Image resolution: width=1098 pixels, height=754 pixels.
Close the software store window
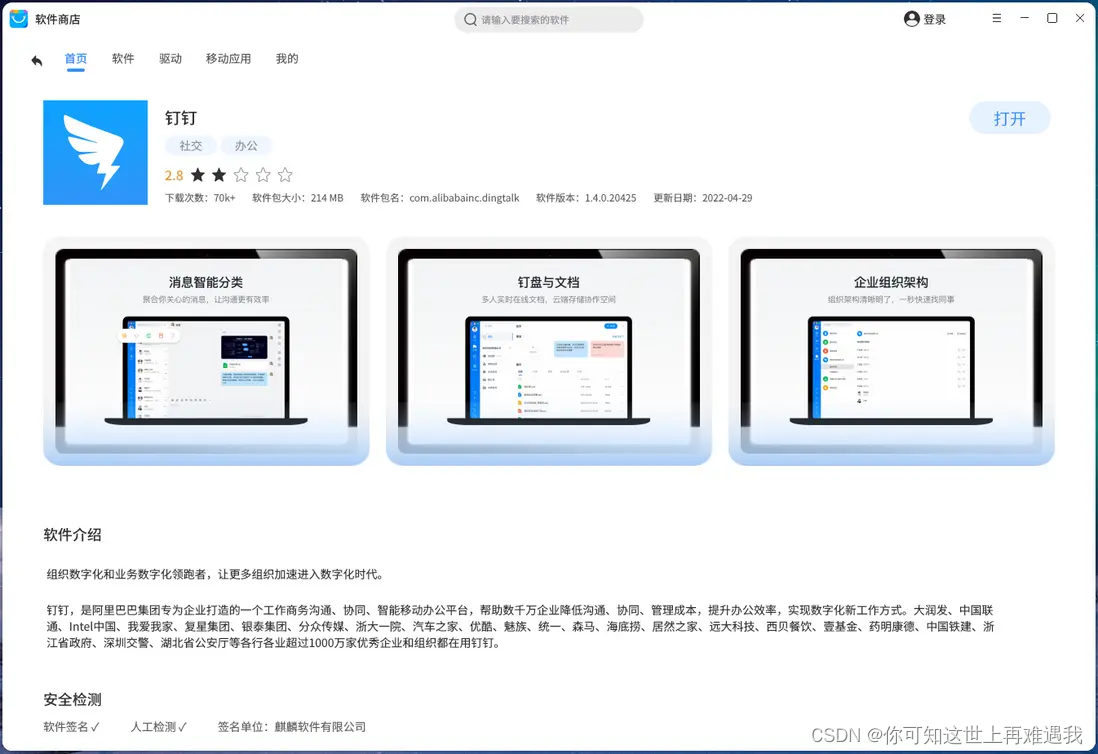(1080, 18)
